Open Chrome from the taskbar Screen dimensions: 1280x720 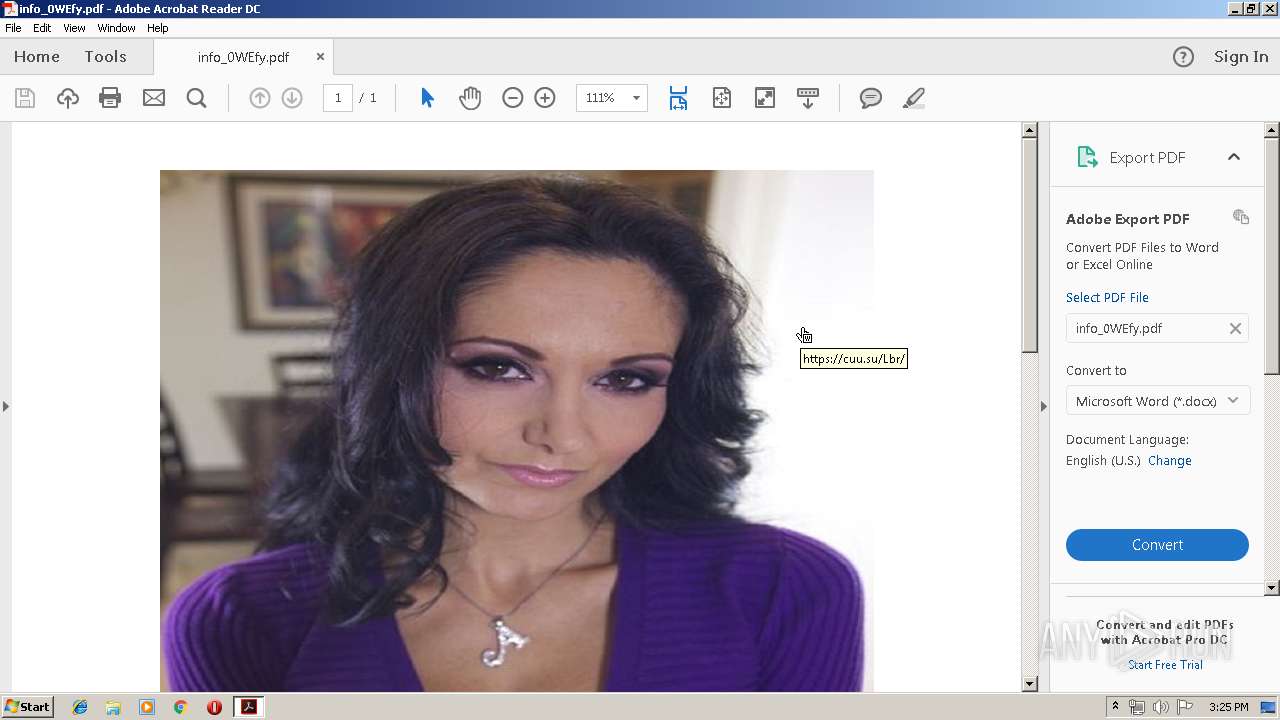[180, 707]
